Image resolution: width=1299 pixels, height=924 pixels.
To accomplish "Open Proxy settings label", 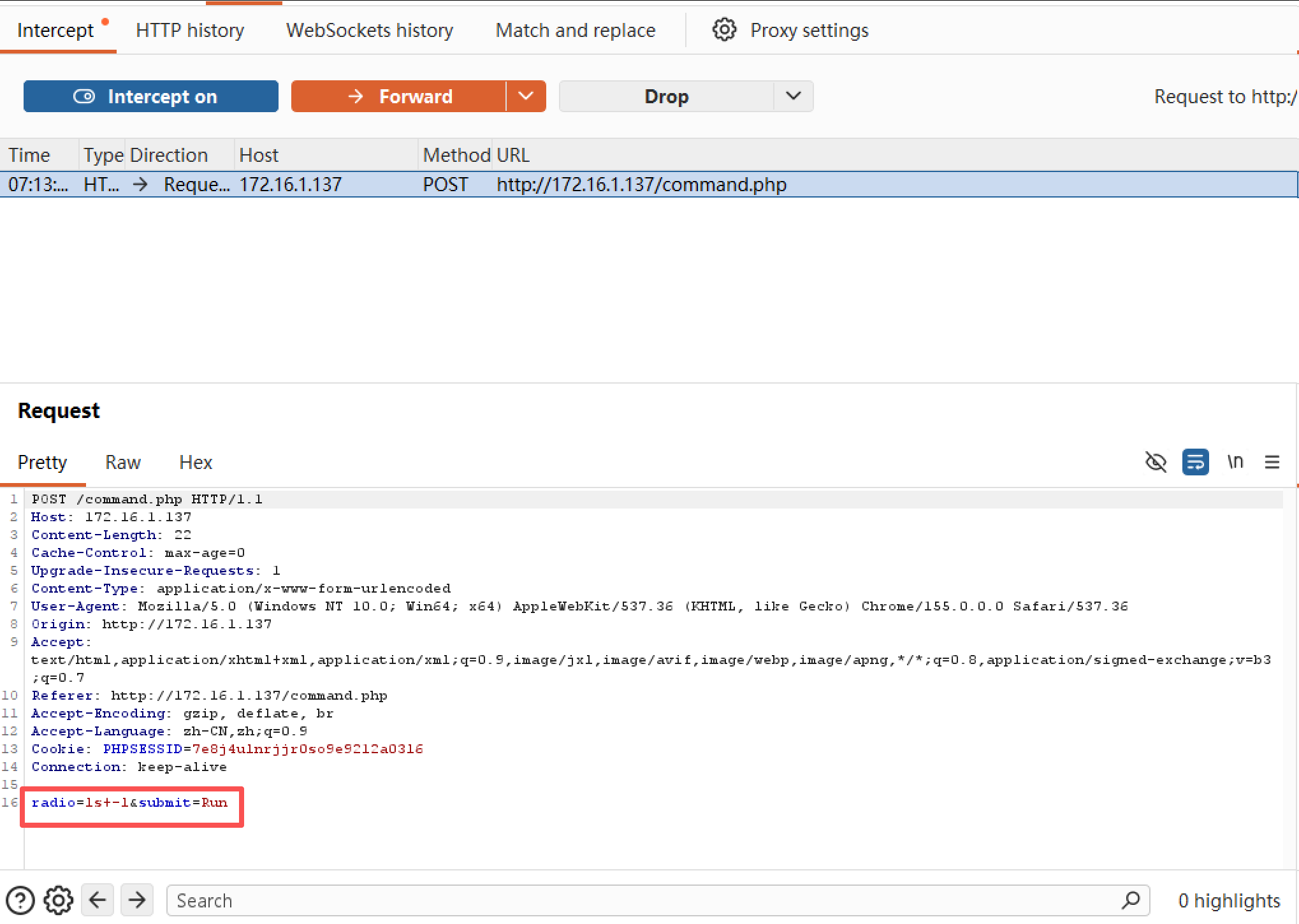I will click(809, 30).
